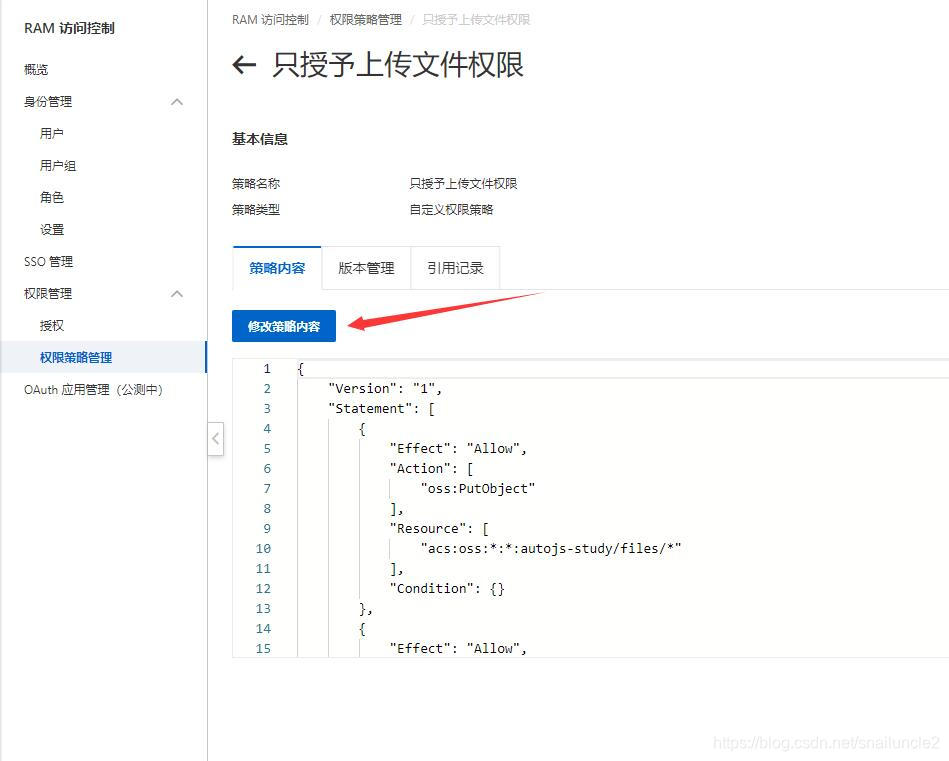Click the 基本信息 section heading
The height and width of the screenshot is (761, 949).
(260, 139)
